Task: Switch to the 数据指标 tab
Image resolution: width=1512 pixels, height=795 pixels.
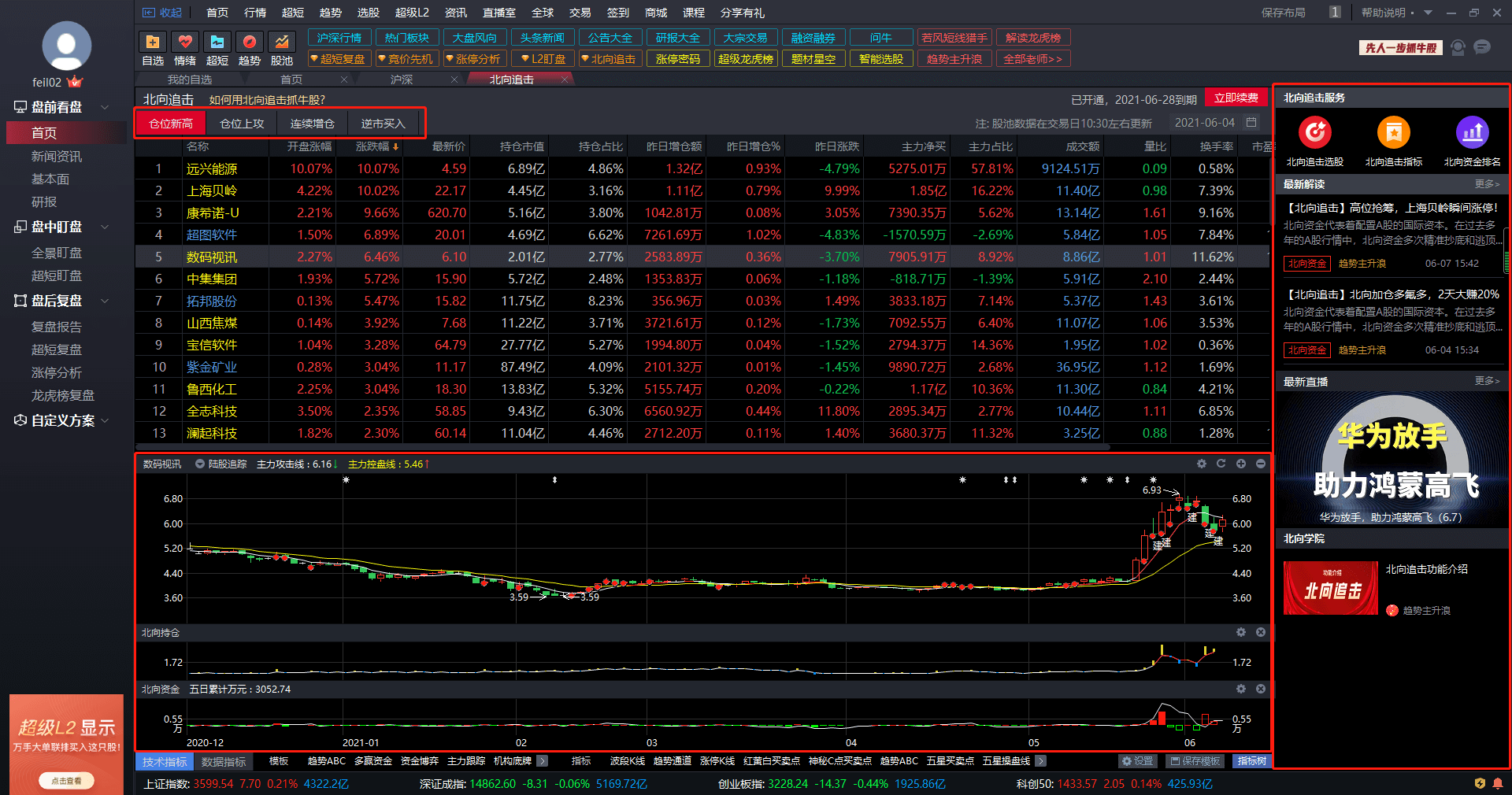Action: [224, 762]
